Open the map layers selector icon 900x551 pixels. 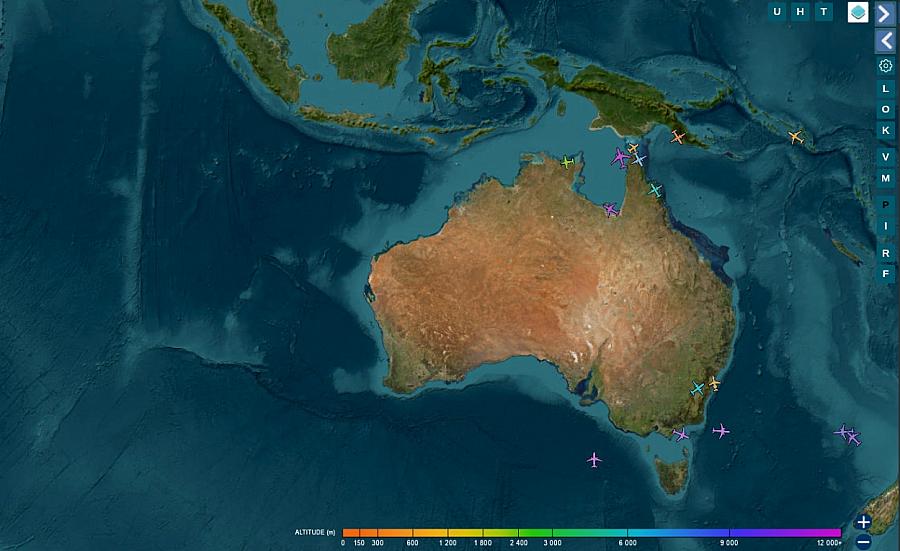coord(858,12)
